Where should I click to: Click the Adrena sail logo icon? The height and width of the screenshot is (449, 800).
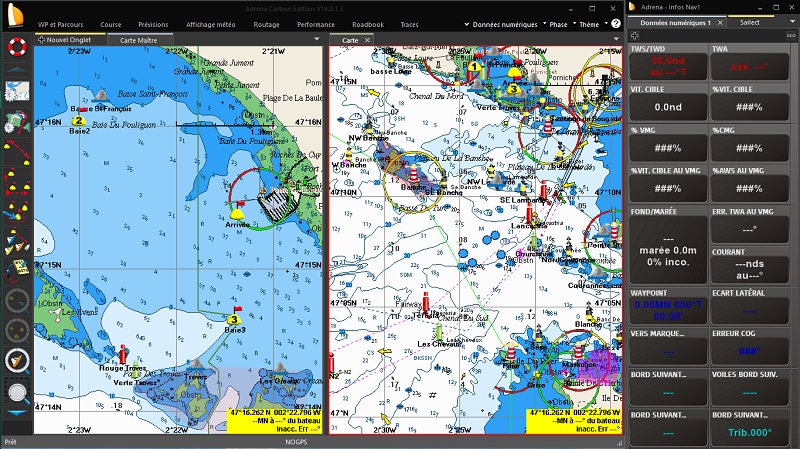(15, 15)
